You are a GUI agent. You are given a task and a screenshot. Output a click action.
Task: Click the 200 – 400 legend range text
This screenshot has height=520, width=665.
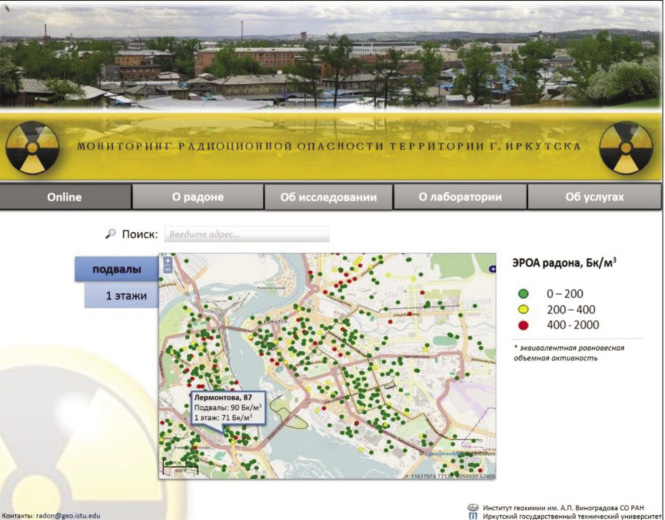pyautogui.click(x=571, y=309)
